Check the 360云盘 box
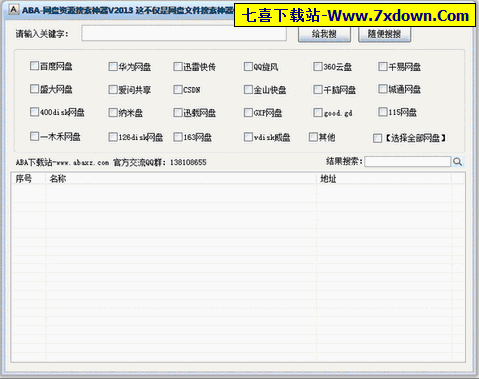This screenshot has width=479, height=379. tap(318, 67)
